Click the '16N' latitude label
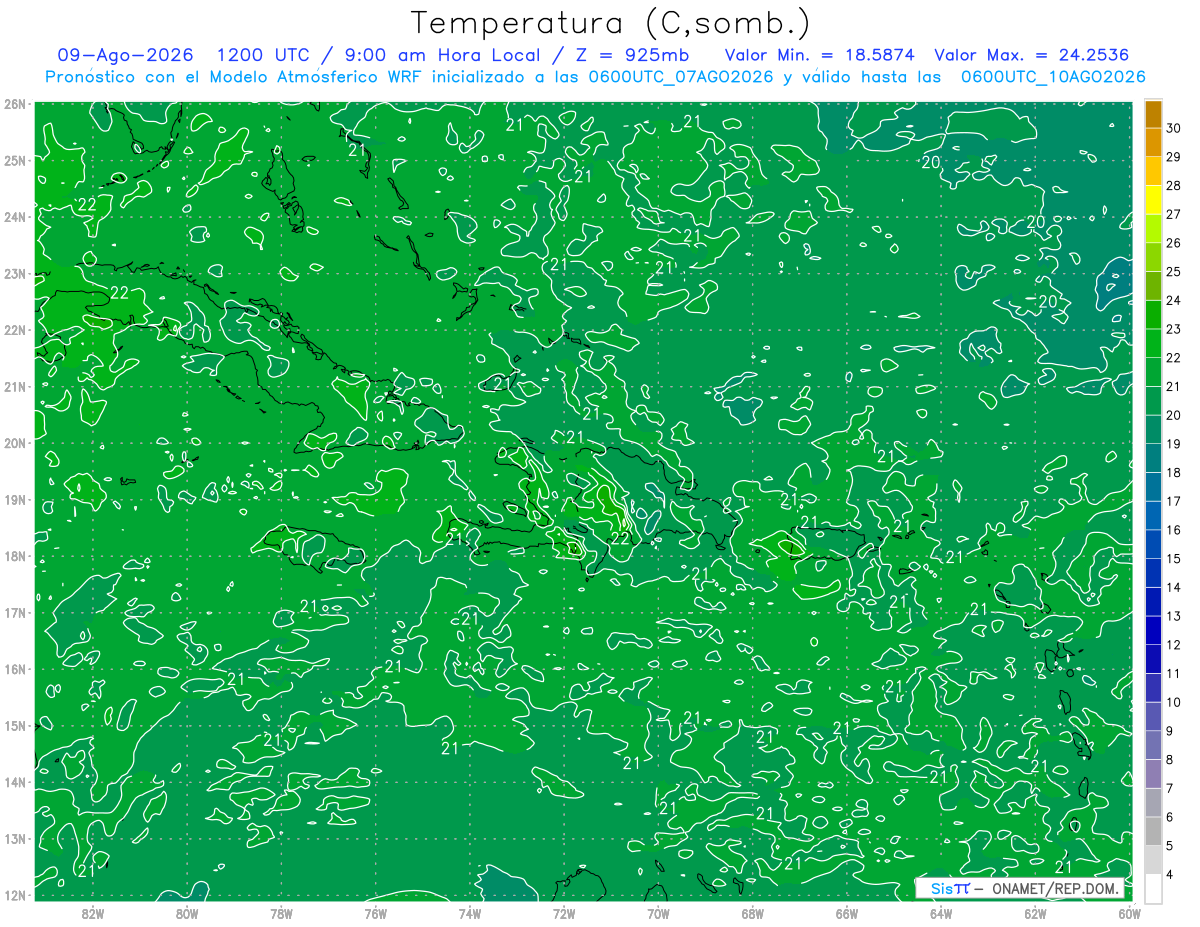This screenshot has width=1200, height=927. click(x=15, y=669)
